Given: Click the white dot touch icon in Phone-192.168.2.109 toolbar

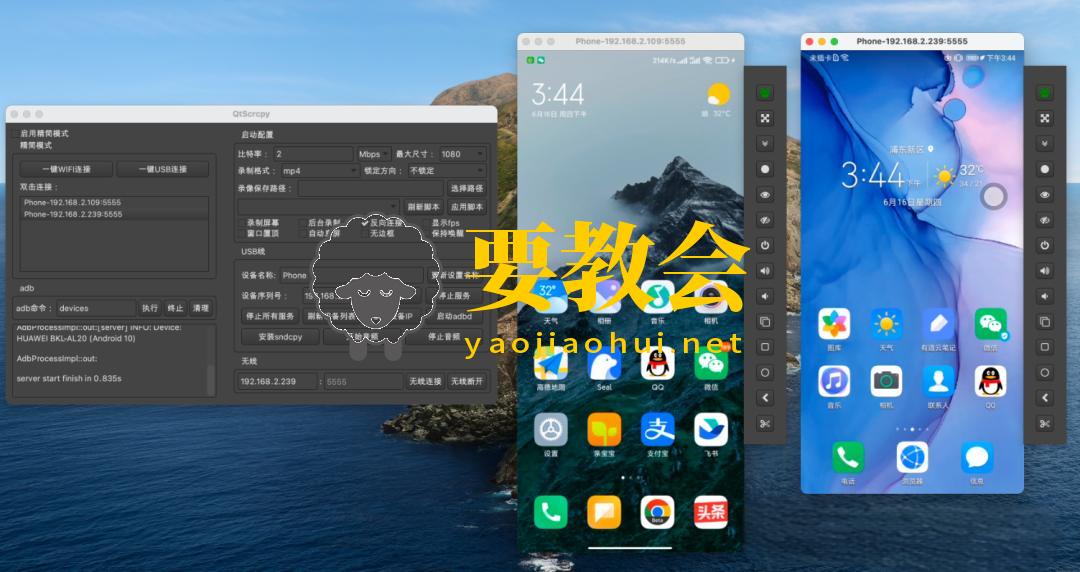Looking at the screenshot, I should pyautogui.click(x=765, y=169).
